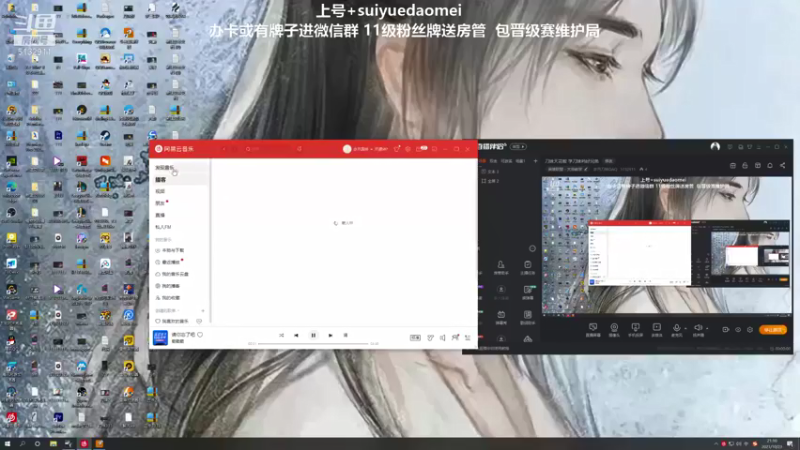
Task: Open the messages mail icon in NetEase Music header
Action: 419,149
